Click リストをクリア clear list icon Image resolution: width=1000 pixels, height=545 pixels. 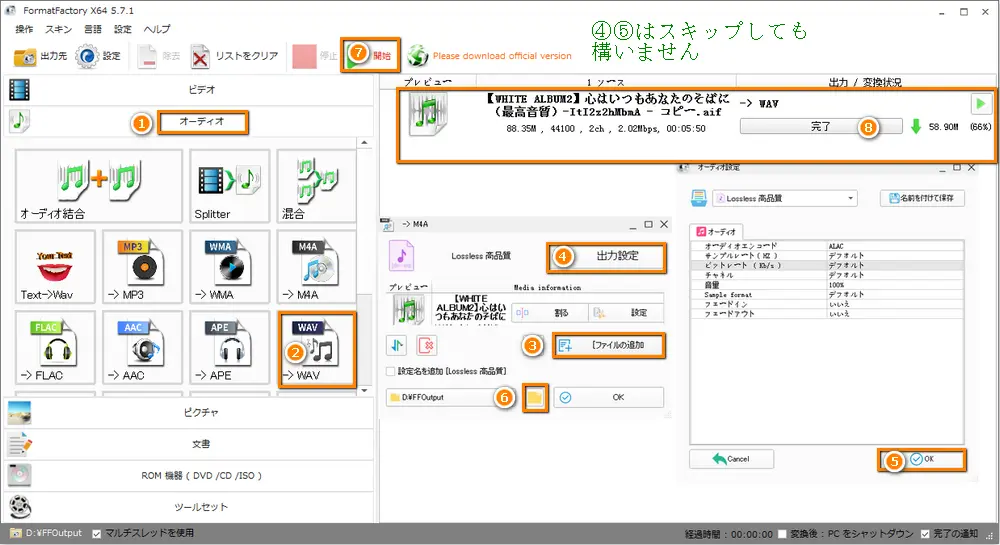pyautogui.click(x=235, y=56)
